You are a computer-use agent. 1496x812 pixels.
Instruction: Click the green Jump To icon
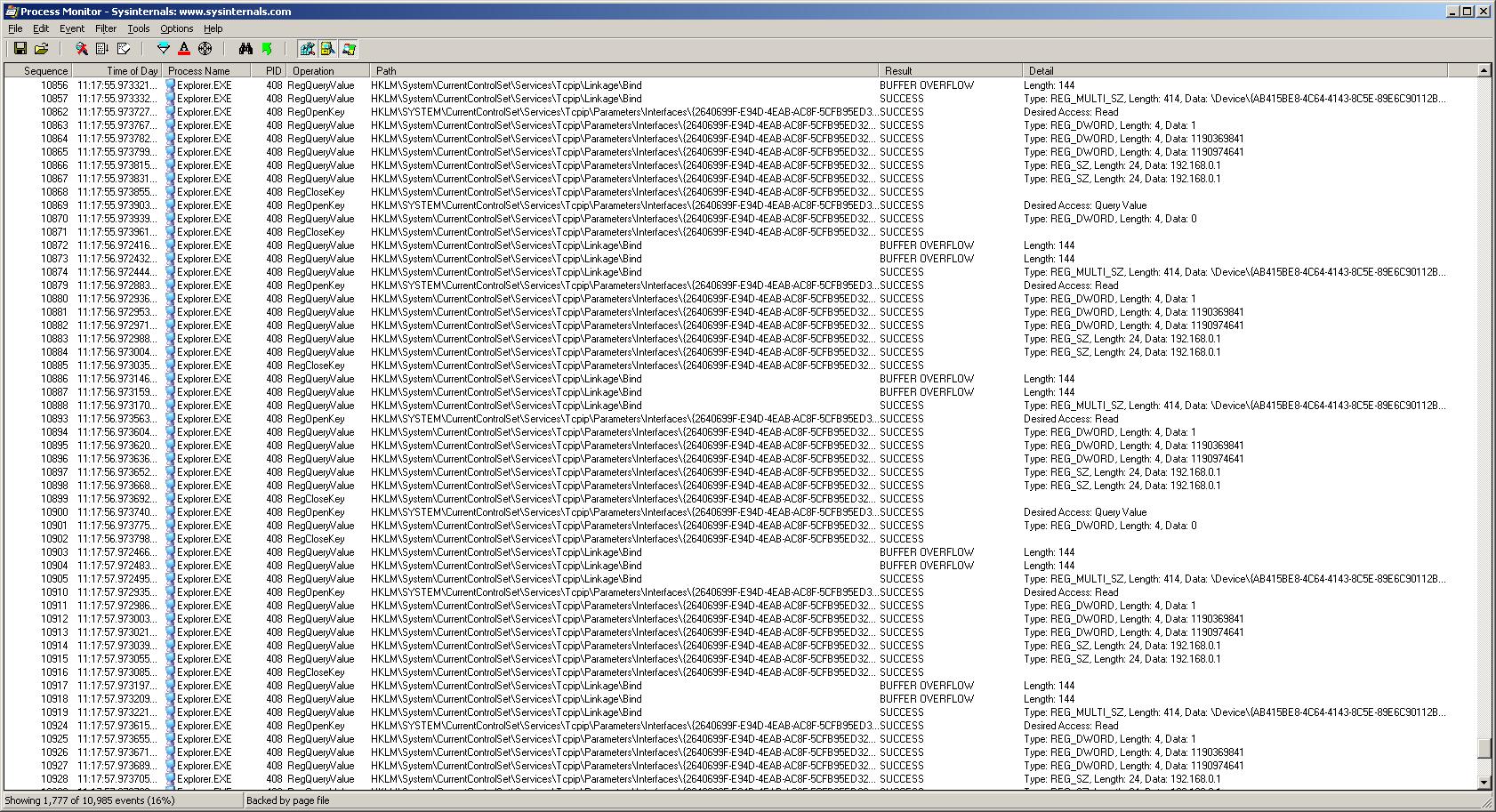266,49
